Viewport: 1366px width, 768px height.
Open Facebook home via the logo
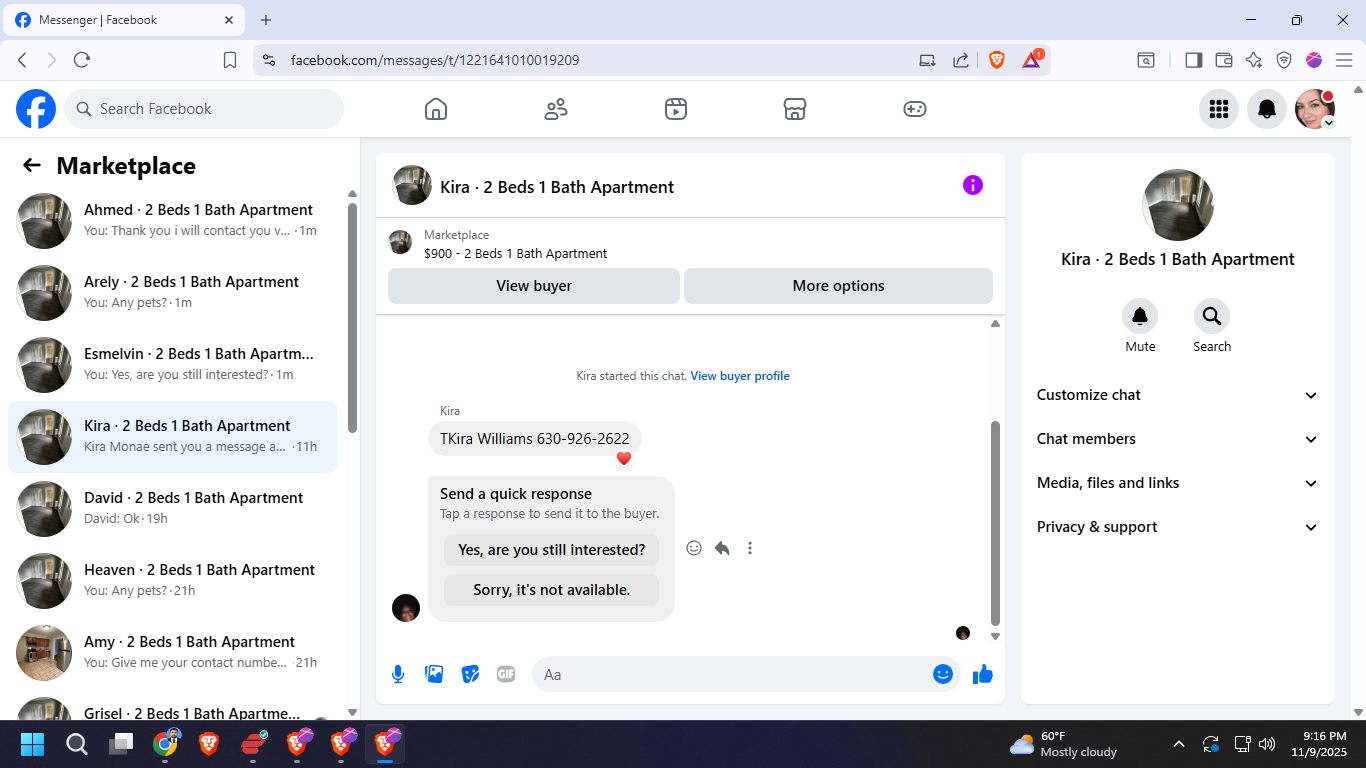(36, 109)
